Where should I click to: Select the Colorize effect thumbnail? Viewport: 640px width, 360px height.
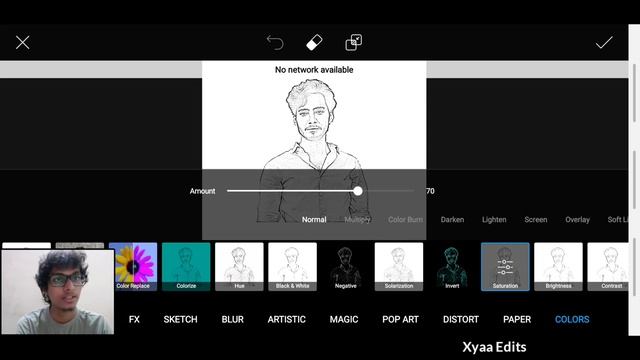(x=186, y=267)
